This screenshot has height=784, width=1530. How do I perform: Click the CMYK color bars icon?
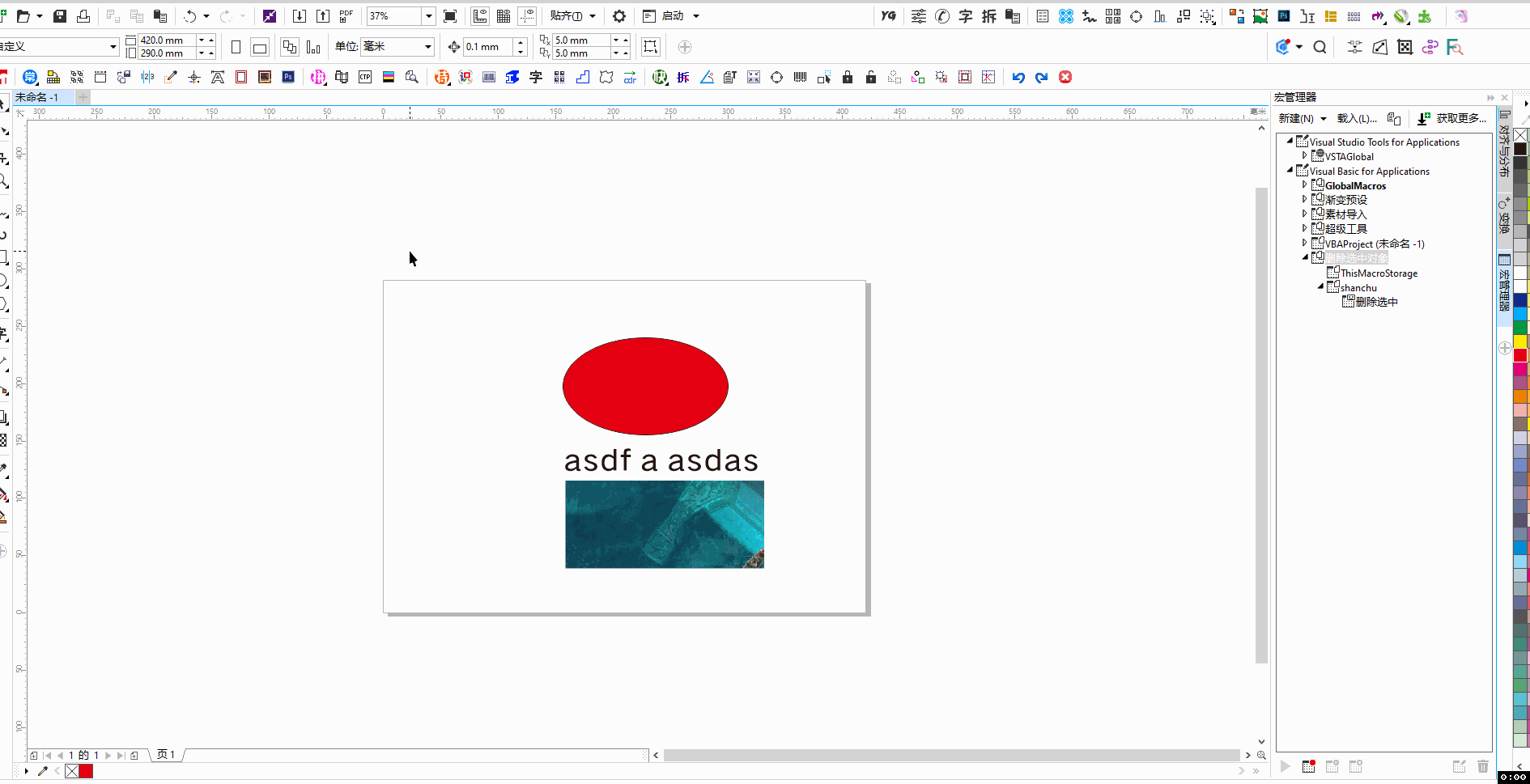point(389,77)
